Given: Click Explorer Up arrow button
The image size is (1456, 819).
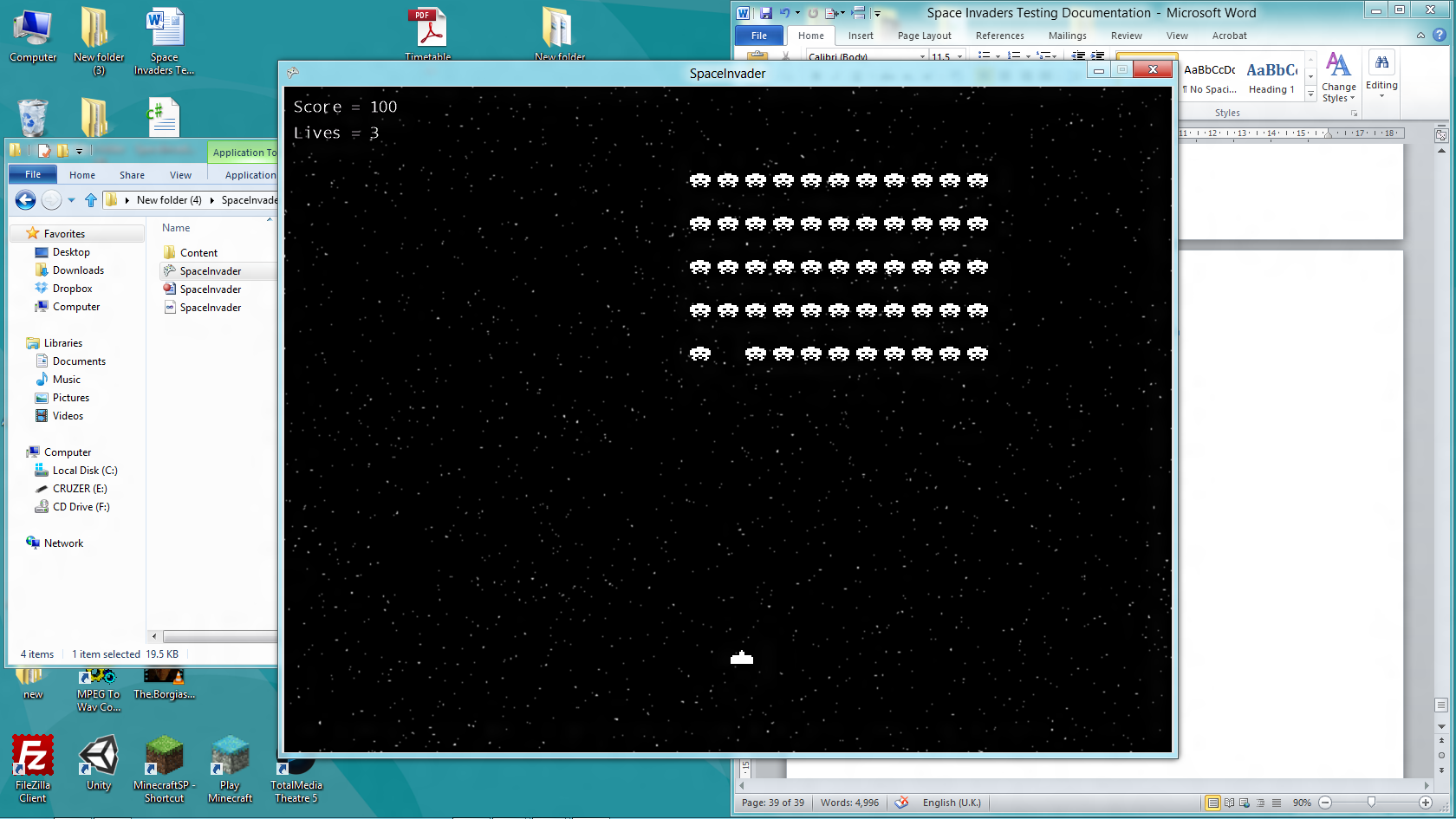Looking at the screenshot, I should 91,200.
